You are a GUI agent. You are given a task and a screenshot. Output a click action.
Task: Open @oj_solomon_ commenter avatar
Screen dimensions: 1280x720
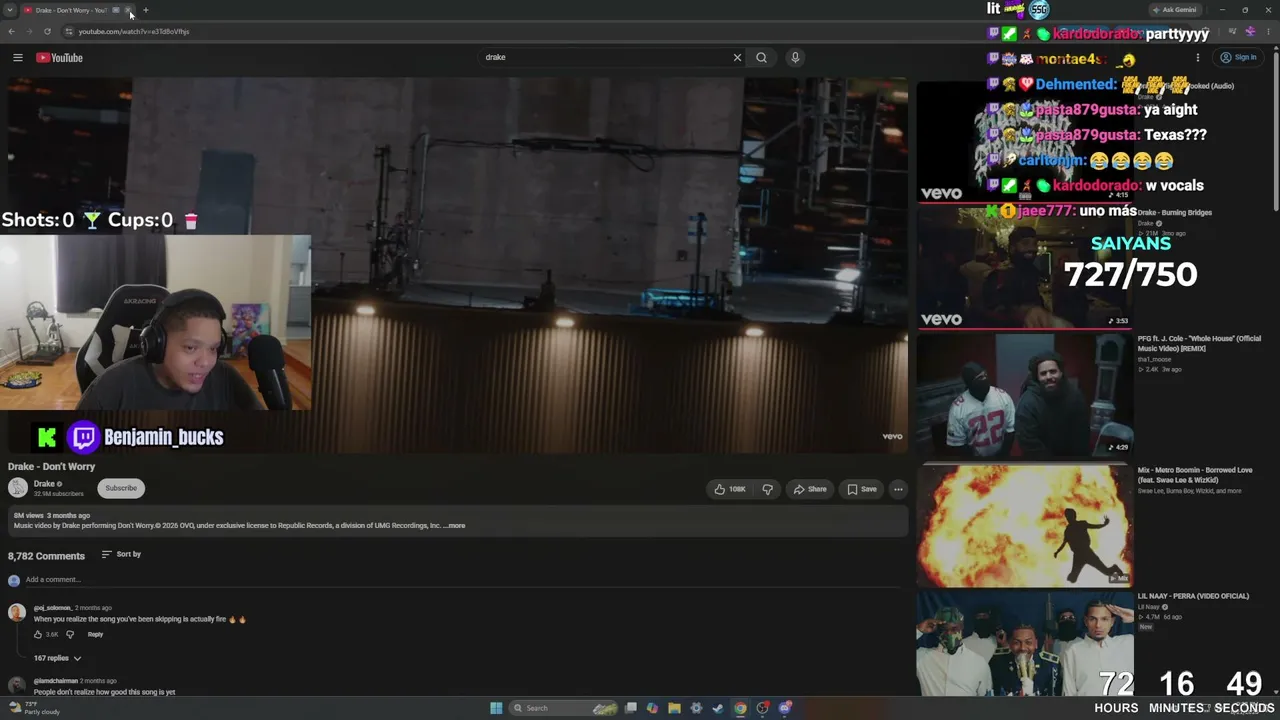point(17,612)
